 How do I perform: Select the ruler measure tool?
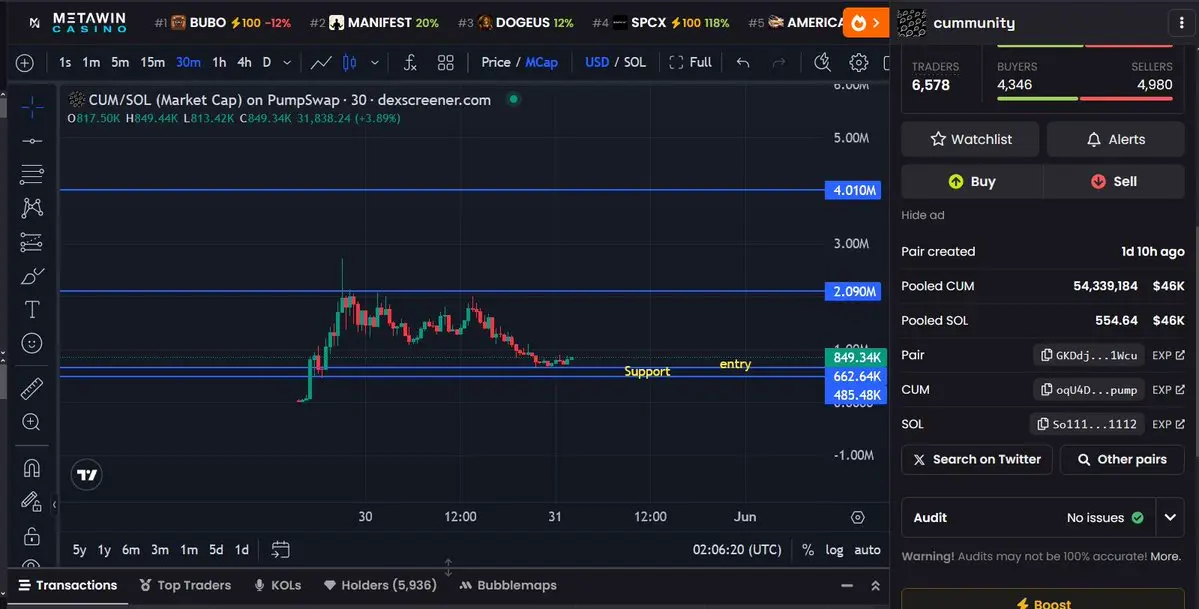click(32, 389)
